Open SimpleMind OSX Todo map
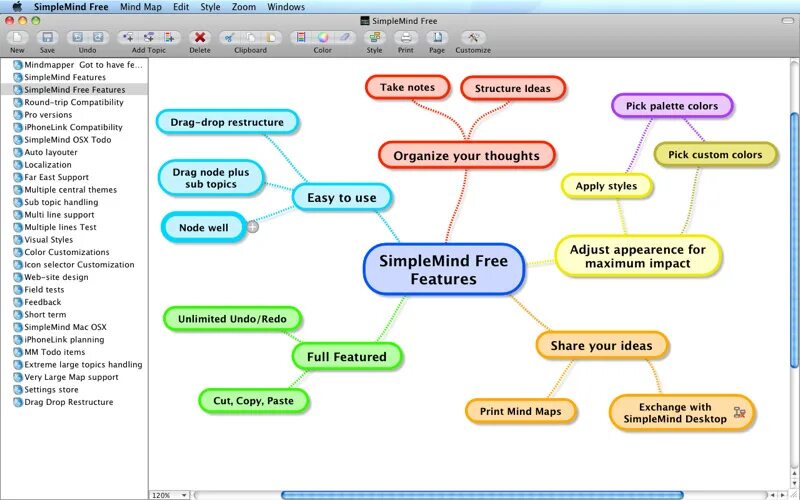Screen dimensions: 800x500 coord(74,139)
